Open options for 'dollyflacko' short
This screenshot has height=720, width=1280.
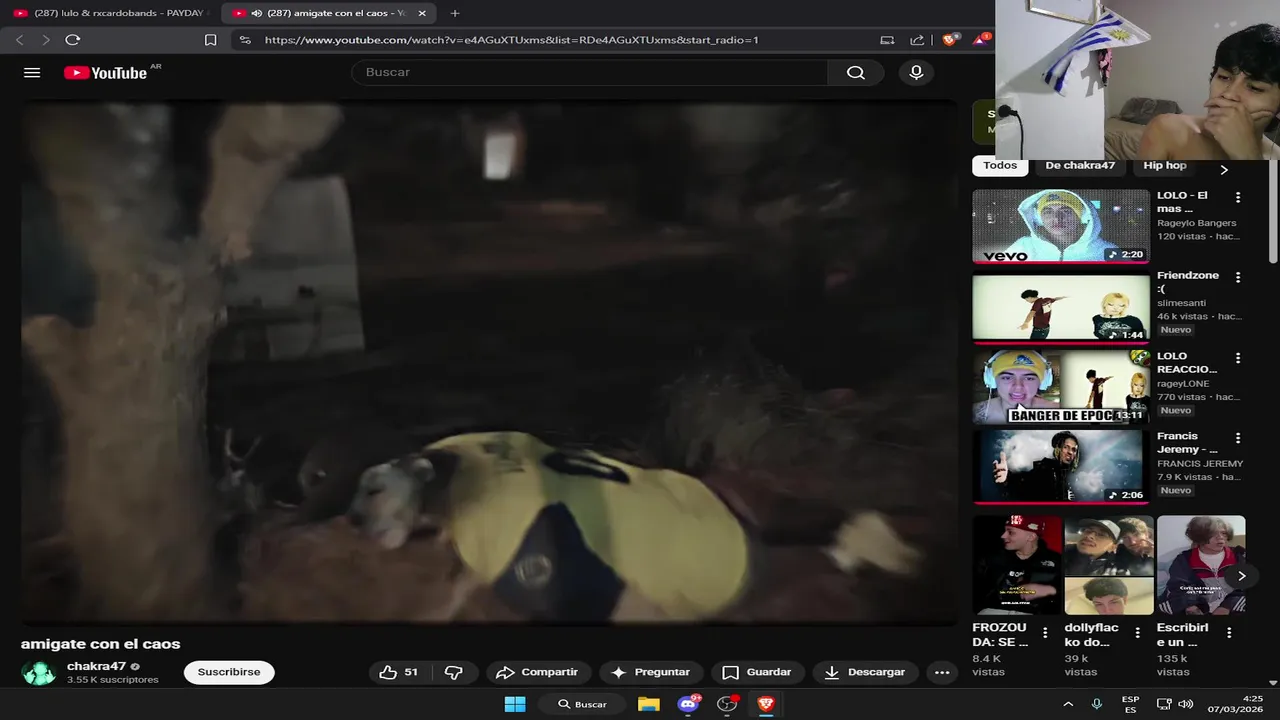click(x=1137, y=632)
